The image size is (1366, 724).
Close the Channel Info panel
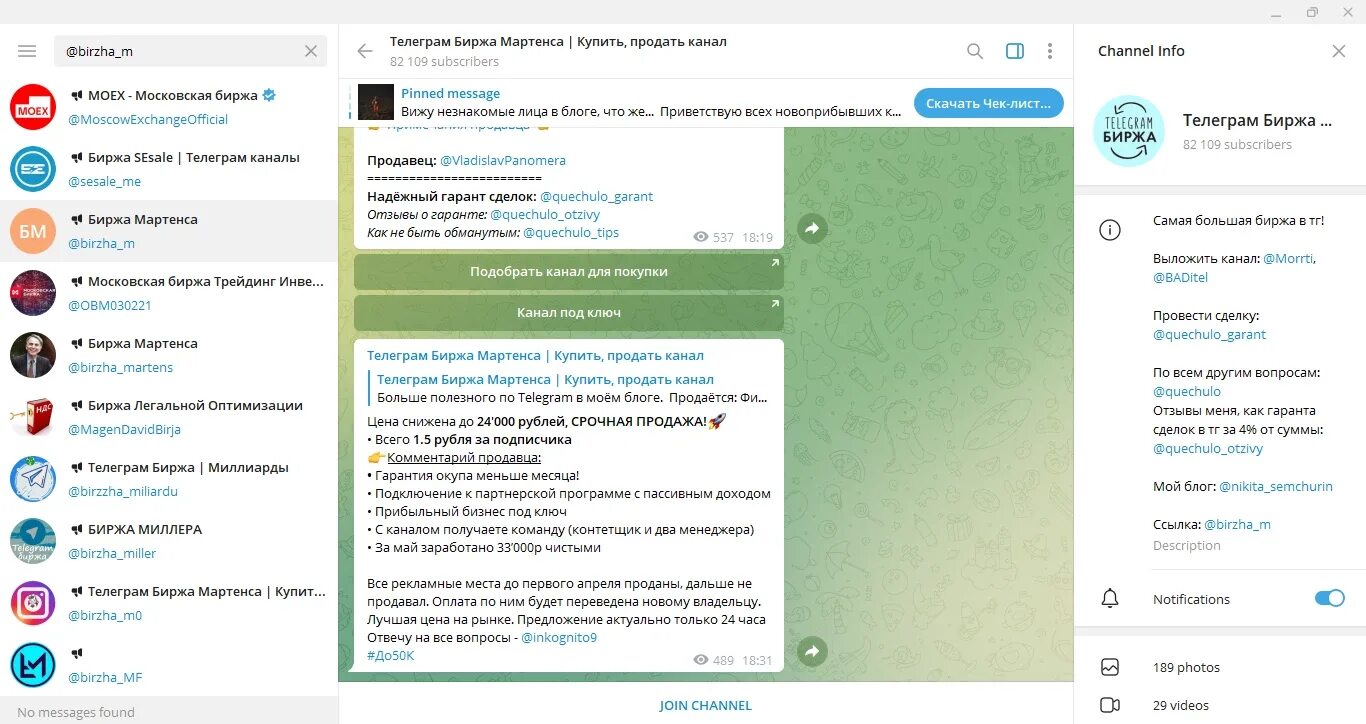coord(1339,51)
